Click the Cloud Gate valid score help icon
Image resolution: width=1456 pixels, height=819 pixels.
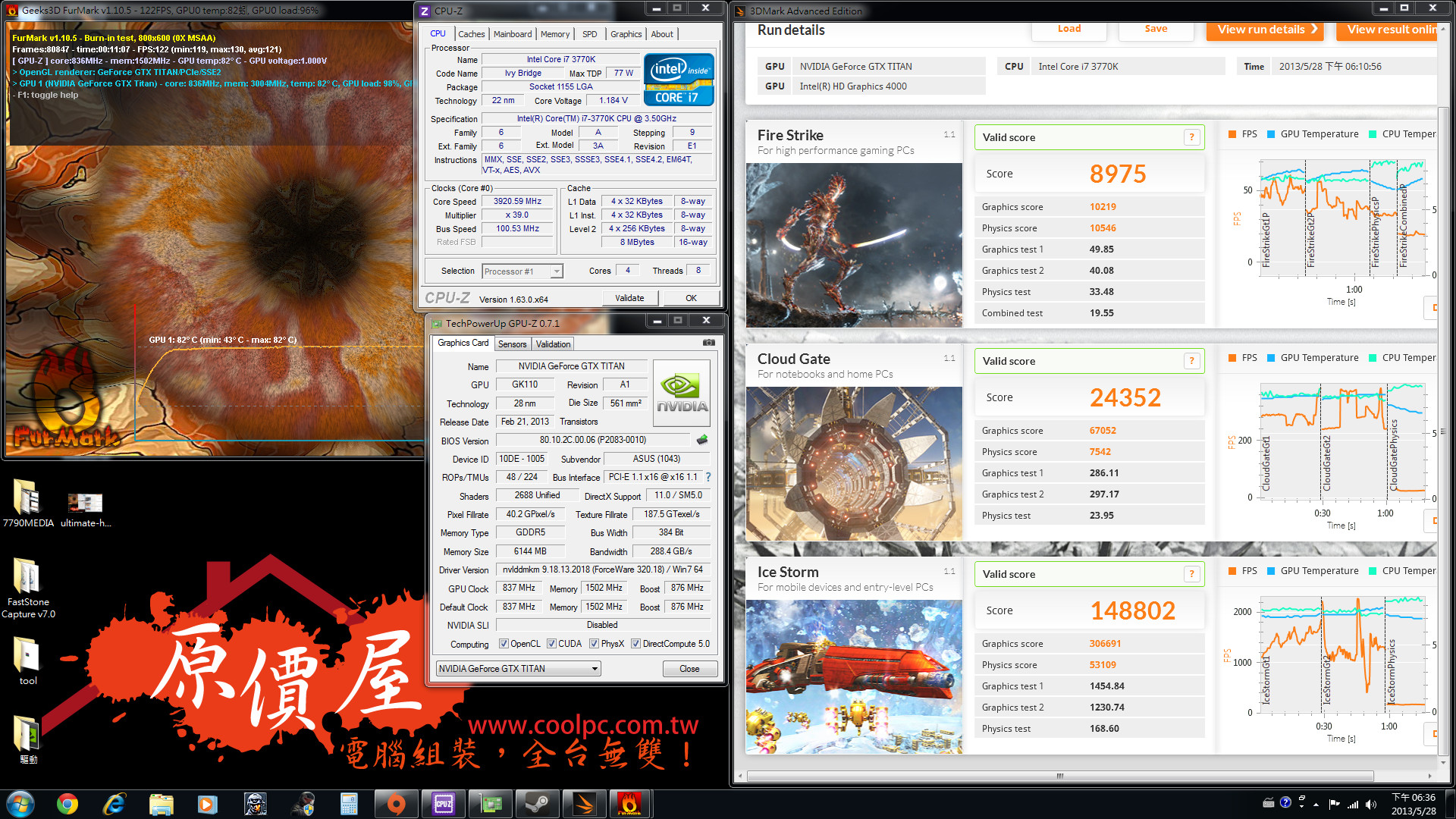(x=1191, y=361)
